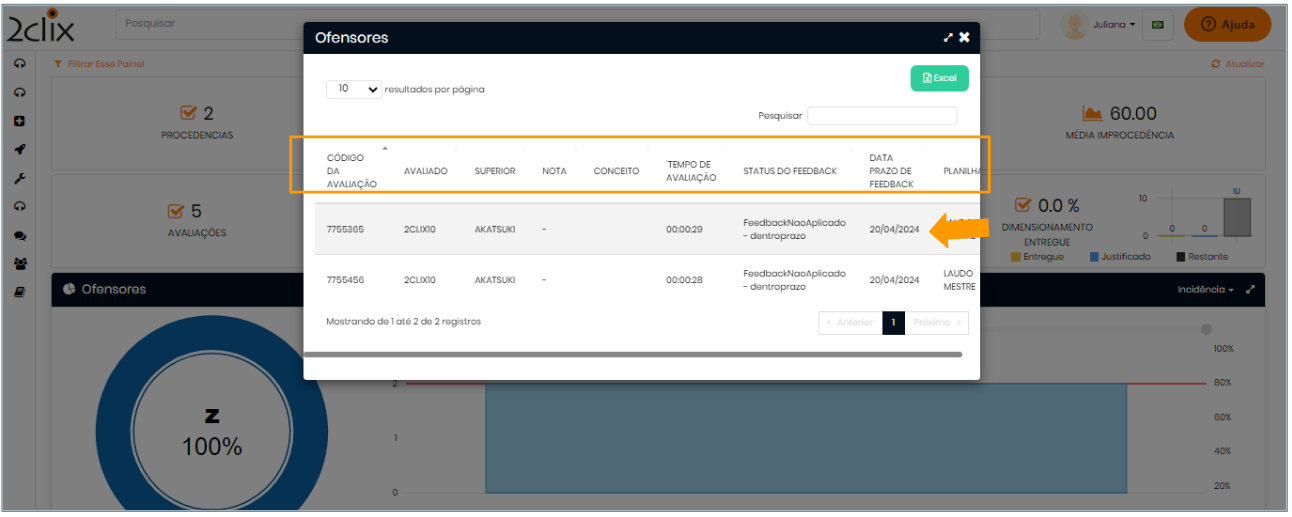Open the results per page dropdown
Screen dimensions: 1292x517
354,89
